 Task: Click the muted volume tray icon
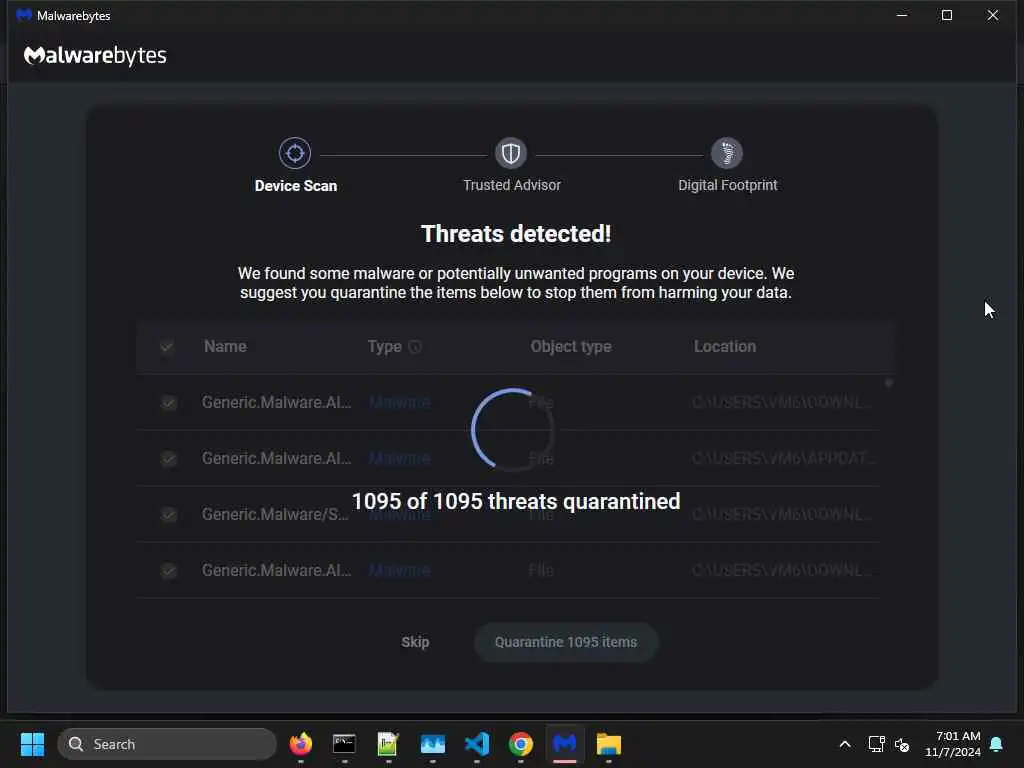[902, 744]
